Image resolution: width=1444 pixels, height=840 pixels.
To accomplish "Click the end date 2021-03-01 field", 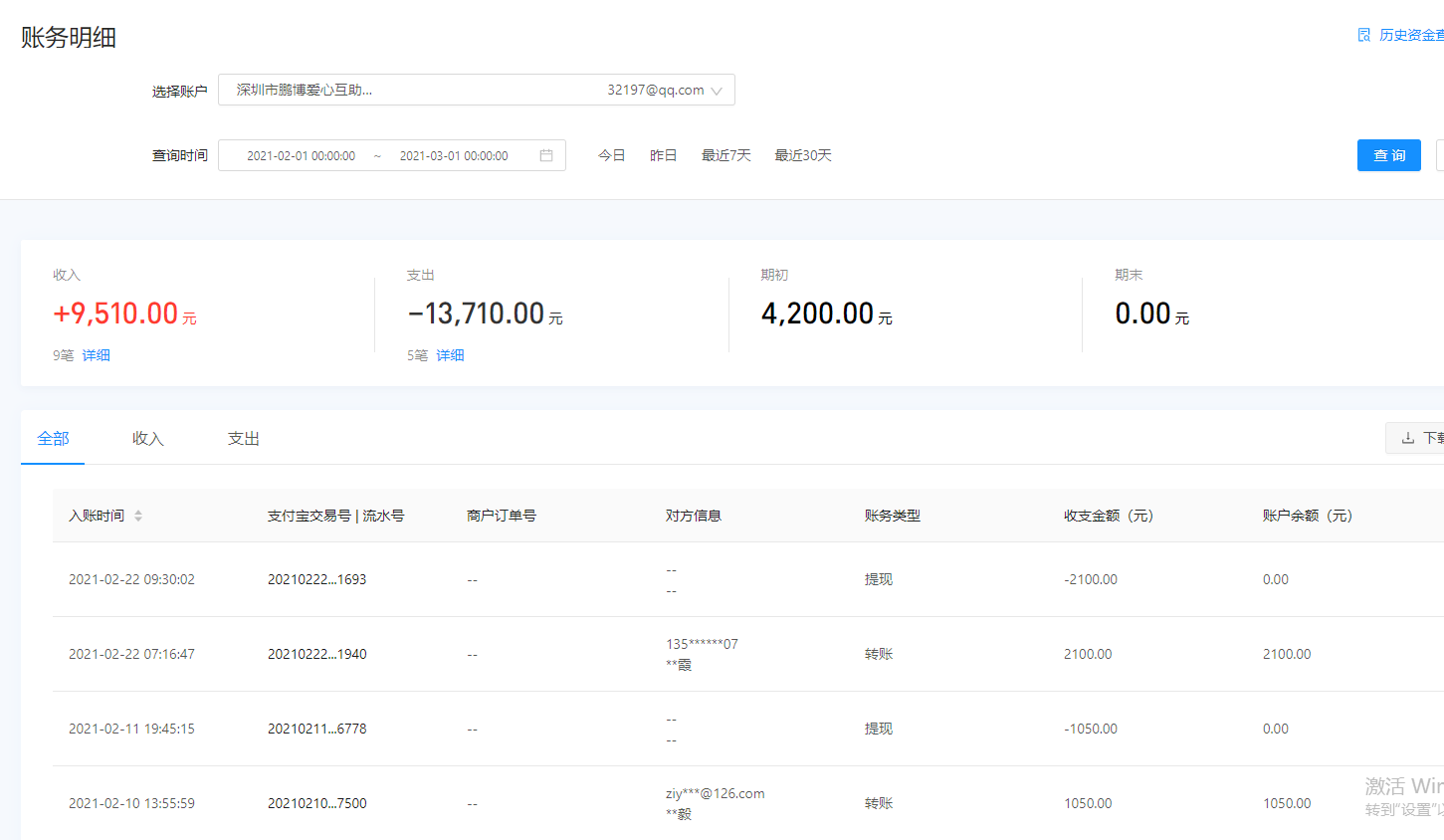I will 454,156.
